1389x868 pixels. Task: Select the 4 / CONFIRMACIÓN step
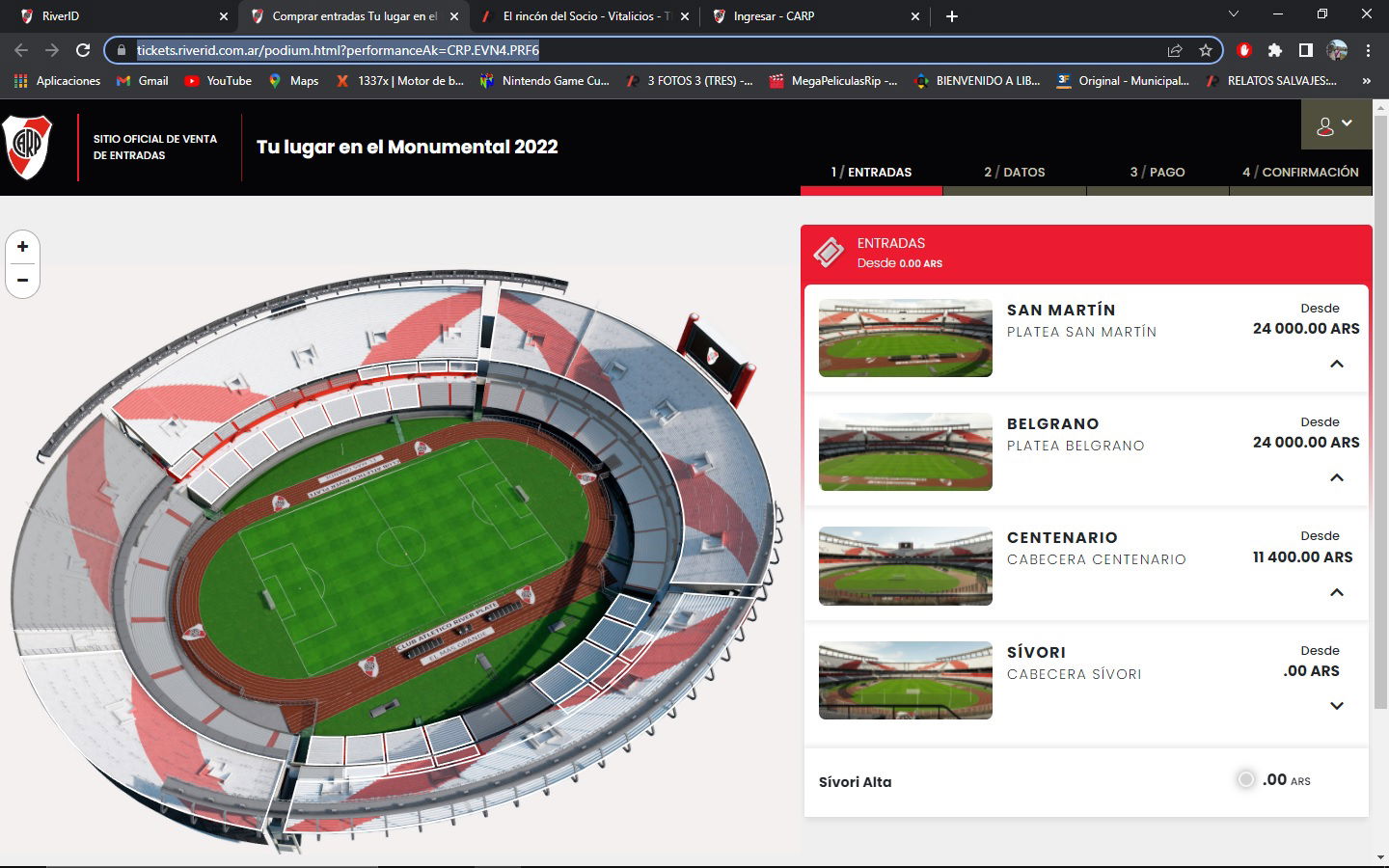pos(1300,172)
